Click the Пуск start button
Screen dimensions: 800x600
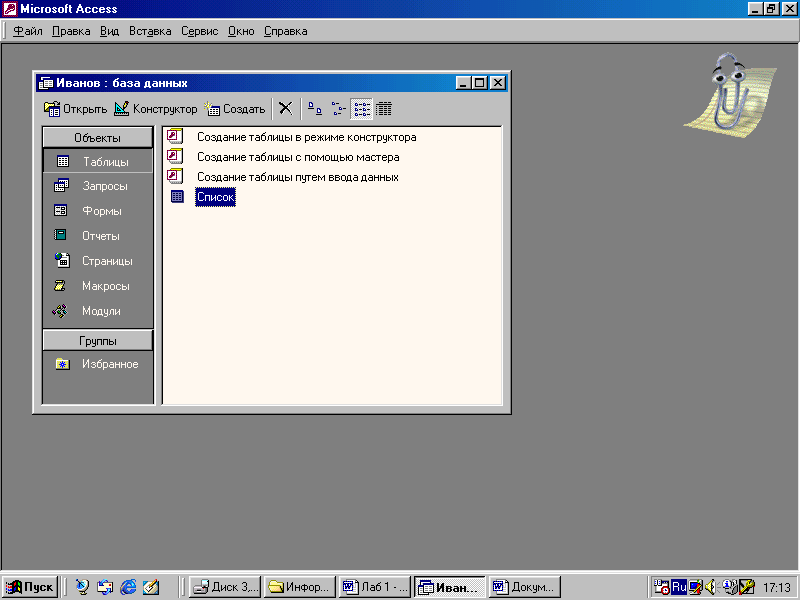(x=30, y=587)
